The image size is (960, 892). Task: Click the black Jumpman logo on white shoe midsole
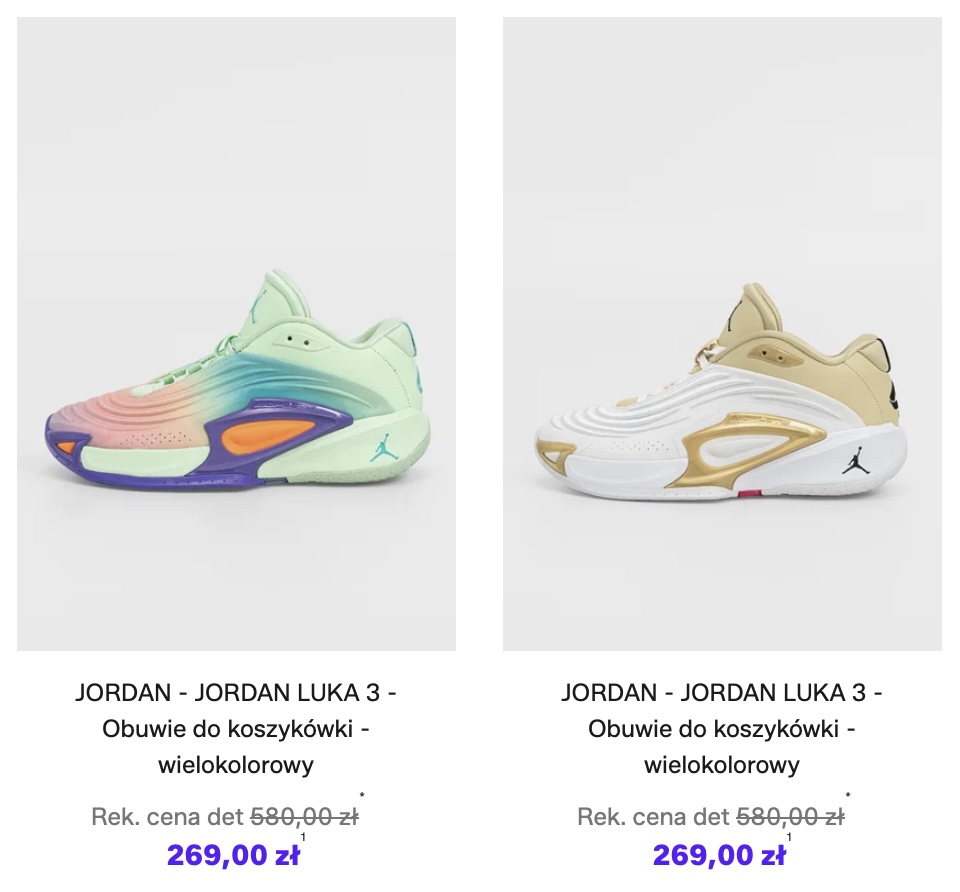point(853,459)
